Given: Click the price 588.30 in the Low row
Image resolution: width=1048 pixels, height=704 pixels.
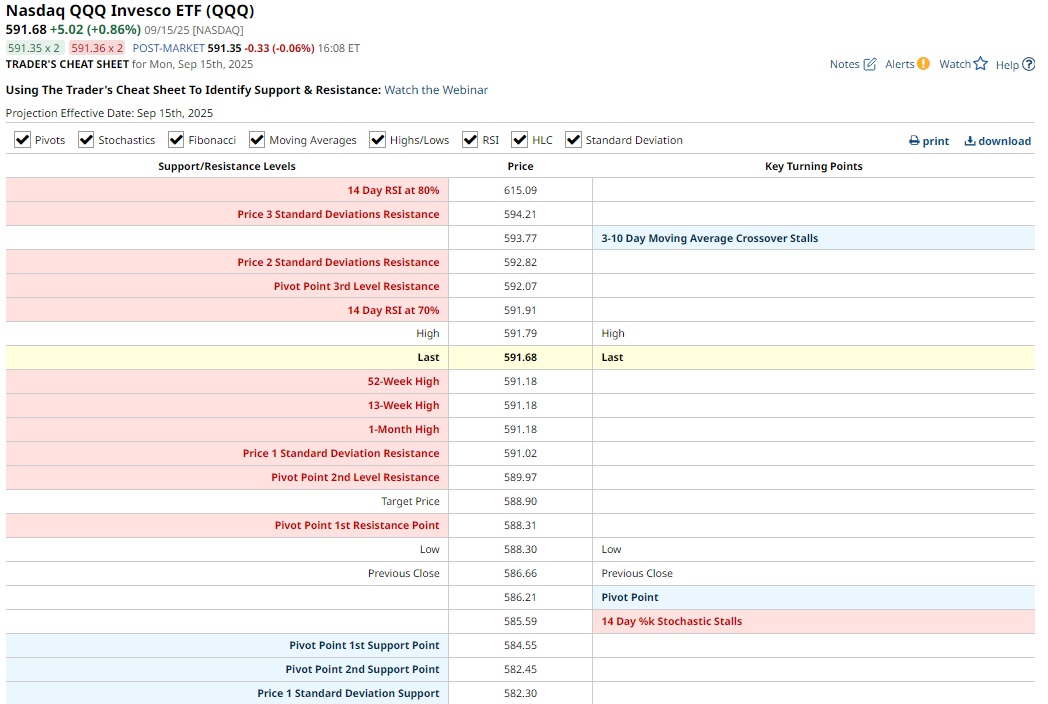Looking at the screenshot, I should point(521,550).
